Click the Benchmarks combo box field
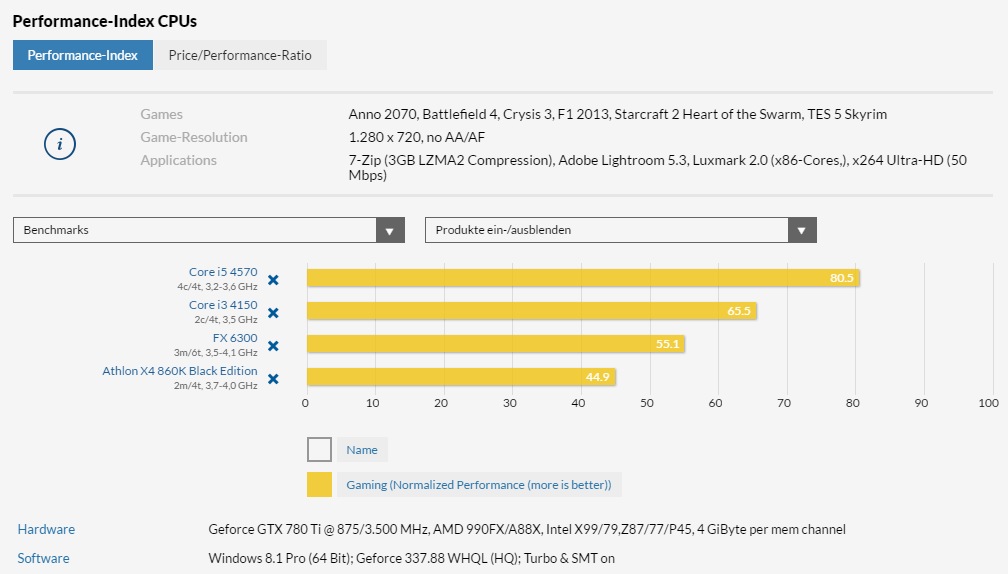Viewport: 1008px width, 574px height. 209,230
